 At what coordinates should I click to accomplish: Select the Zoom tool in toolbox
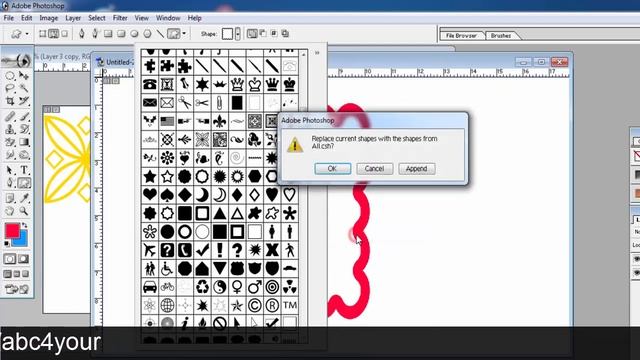click(24, 211)
